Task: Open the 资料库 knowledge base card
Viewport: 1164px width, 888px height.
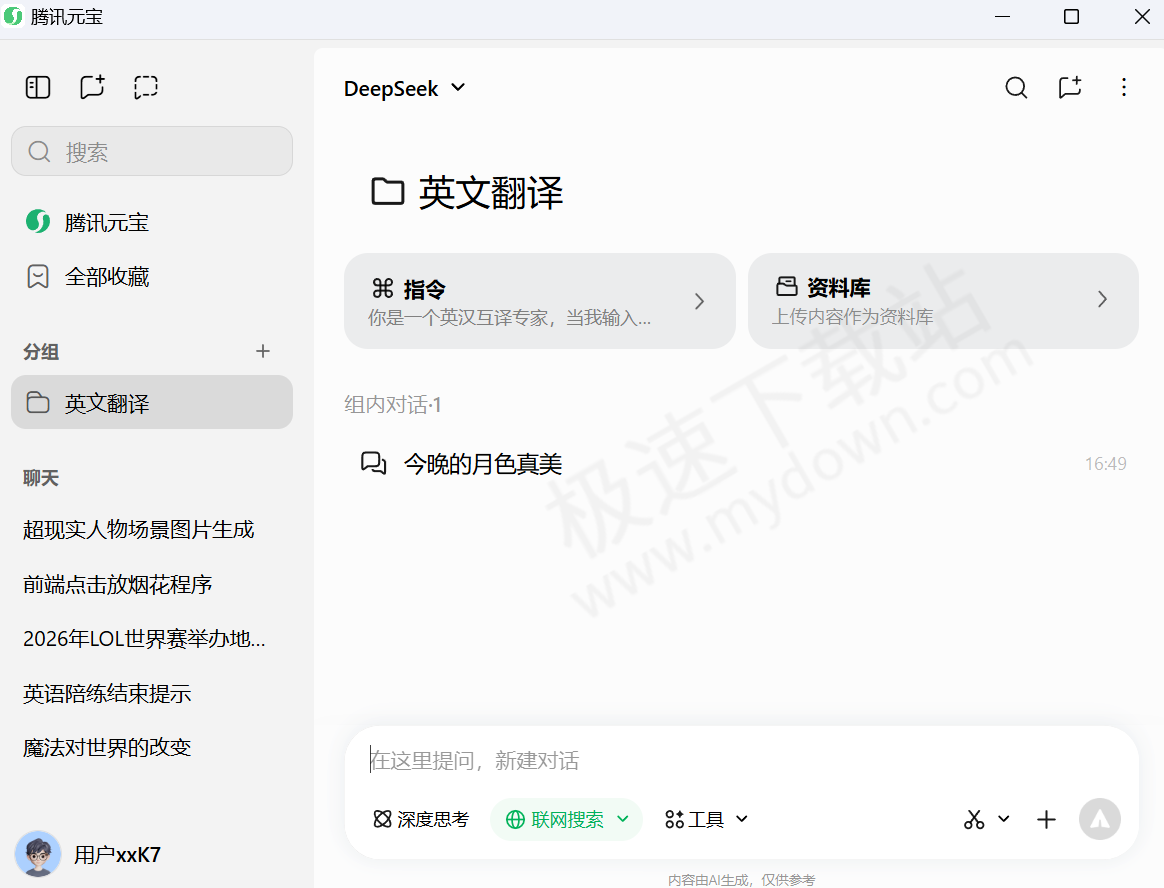Action: click(942, 301)
